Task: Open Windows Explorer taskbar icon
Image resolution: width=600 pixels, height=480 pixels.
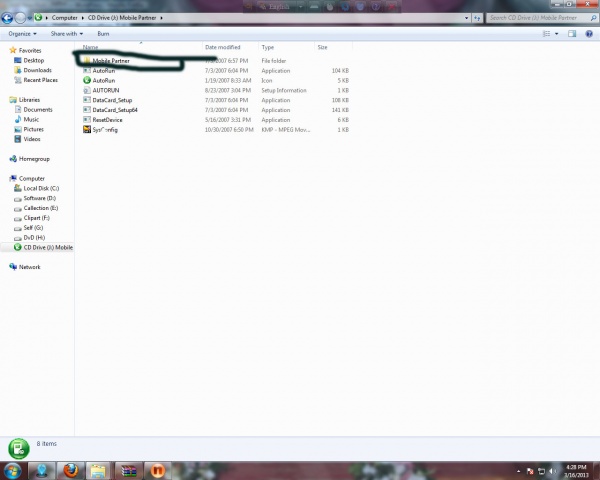Action: [x=98, y=471]
